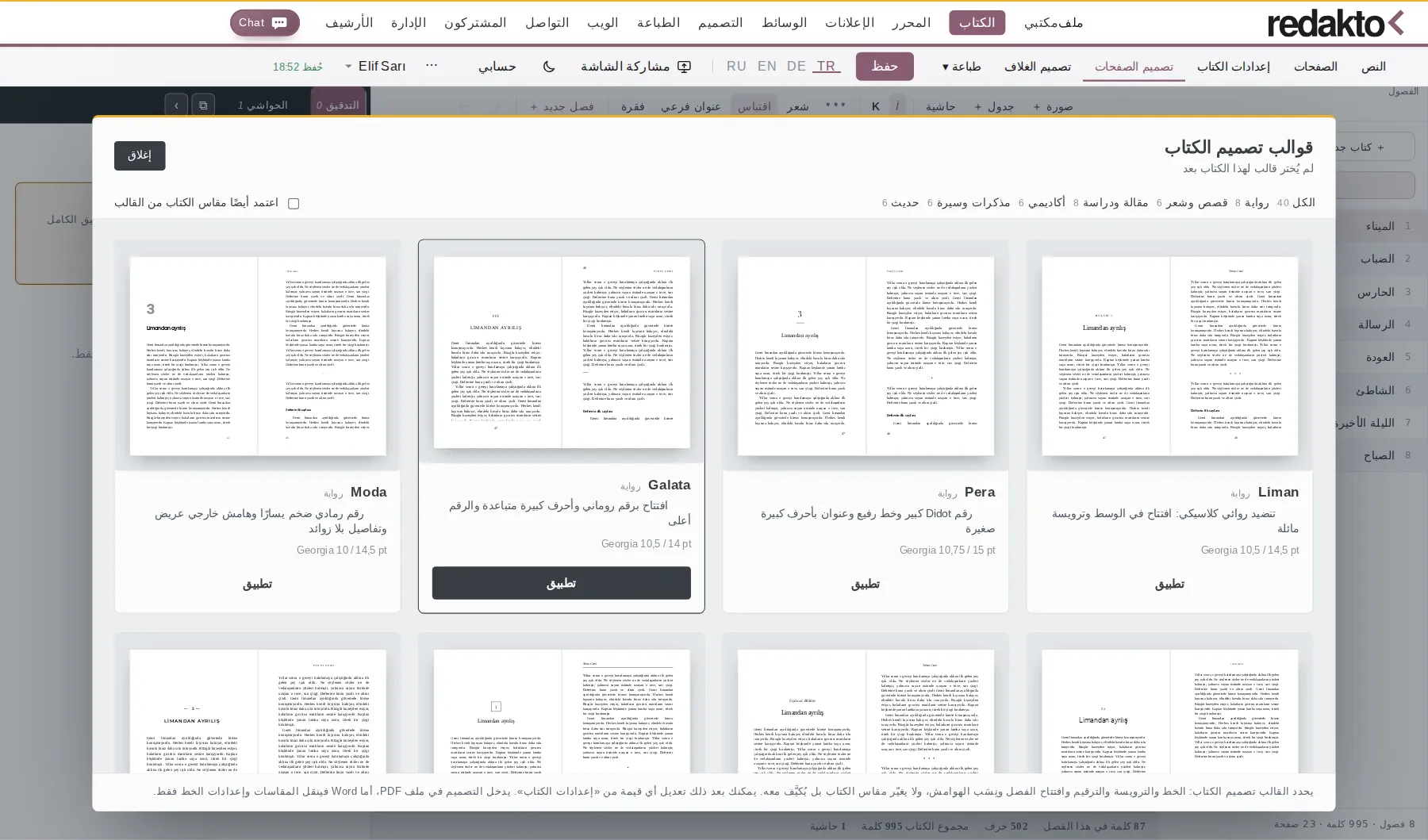Switch interface language to TR
The height and width of the screenshot is (840, 1428).
click(x=826, y=67)
